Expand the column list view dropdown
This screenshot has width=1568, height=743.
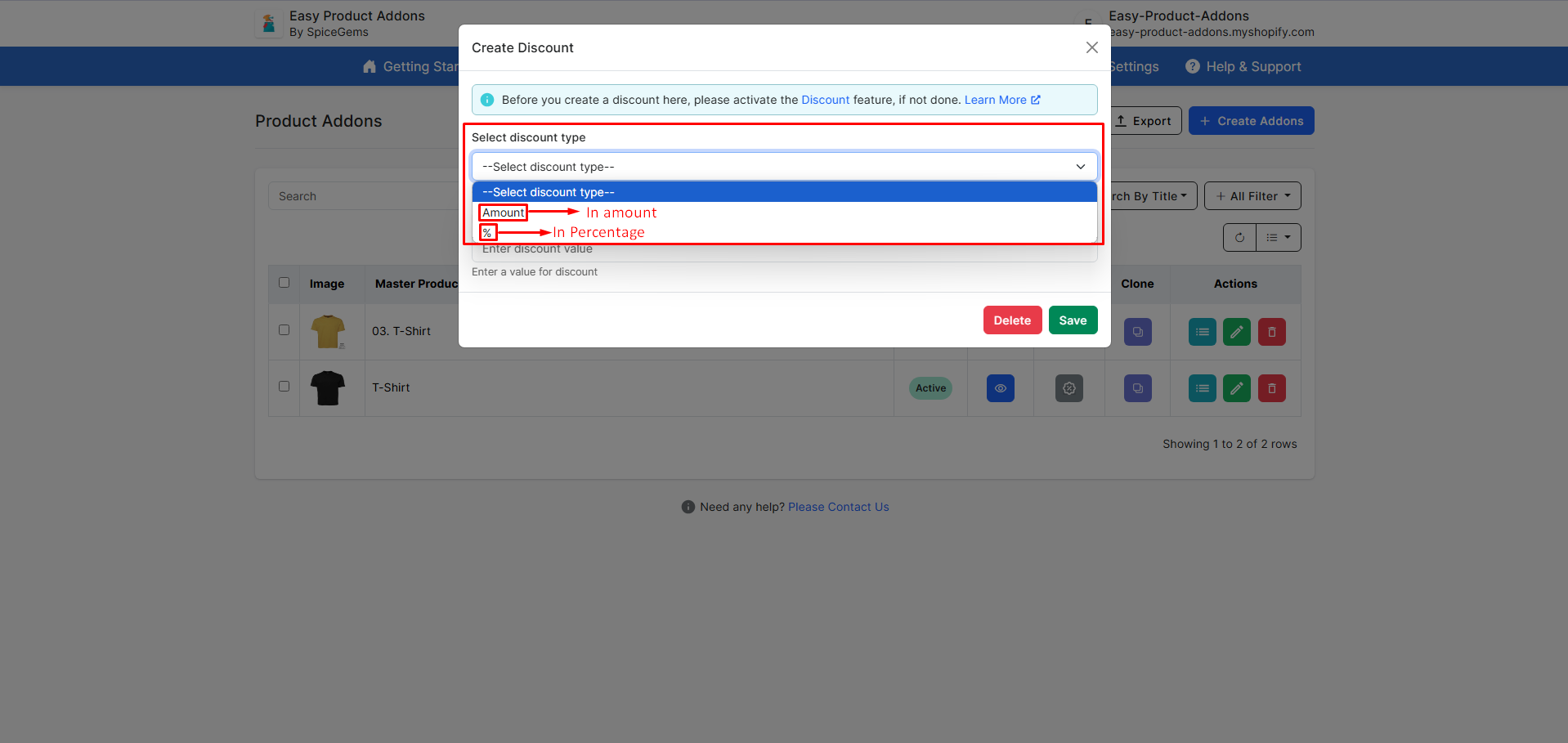point(1278,238)
